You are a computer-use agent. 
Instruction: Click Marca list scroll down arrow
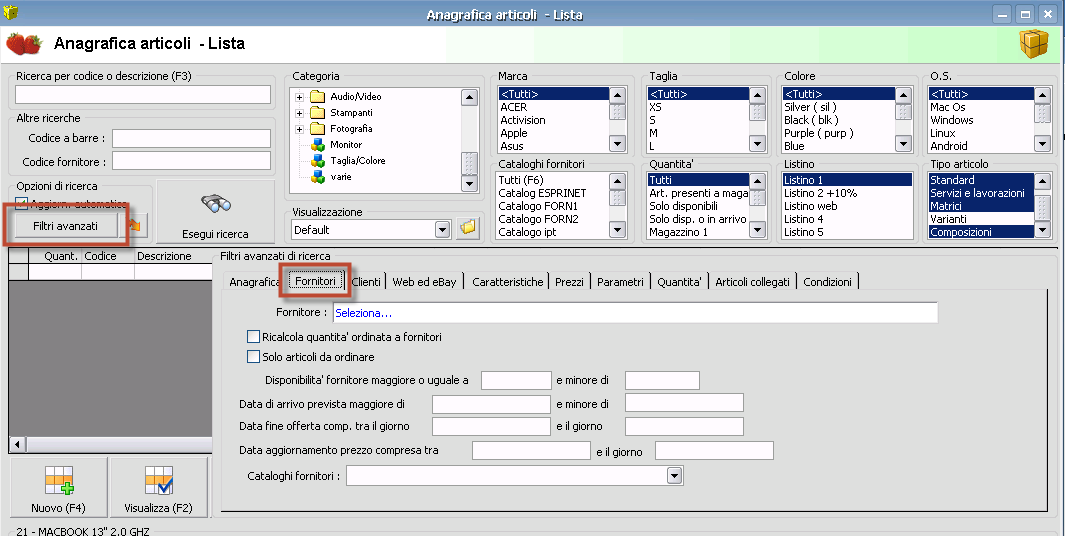[617, 143]
